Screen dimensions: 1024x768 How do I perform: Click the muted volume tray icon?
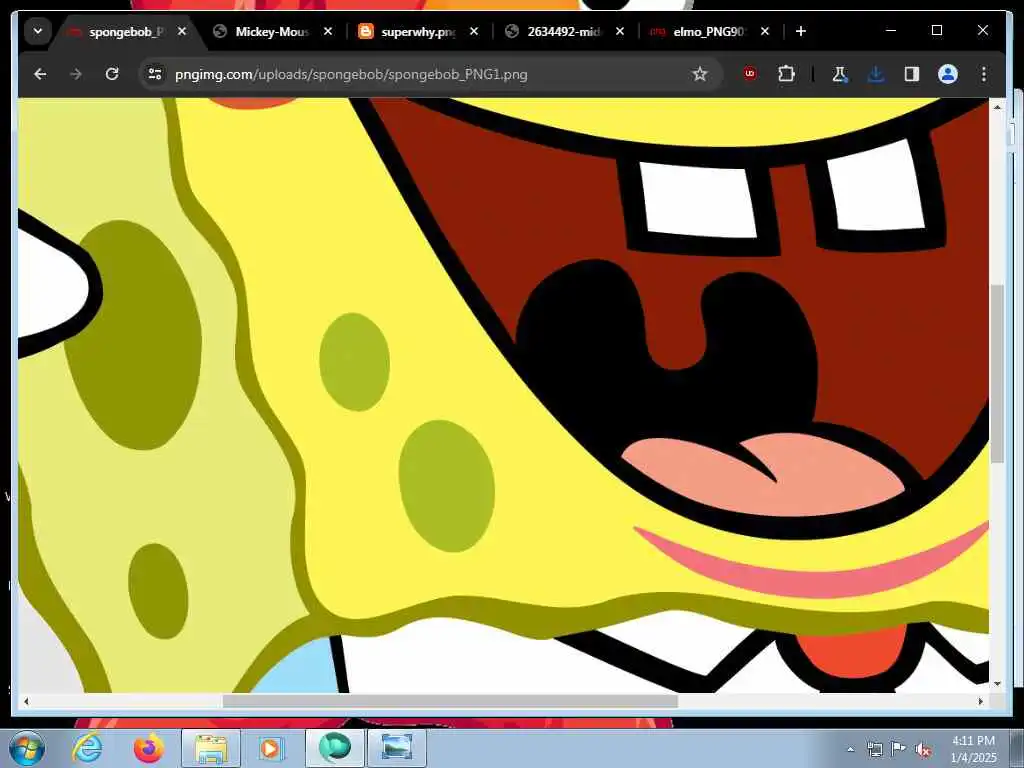[x=923, y=750]
